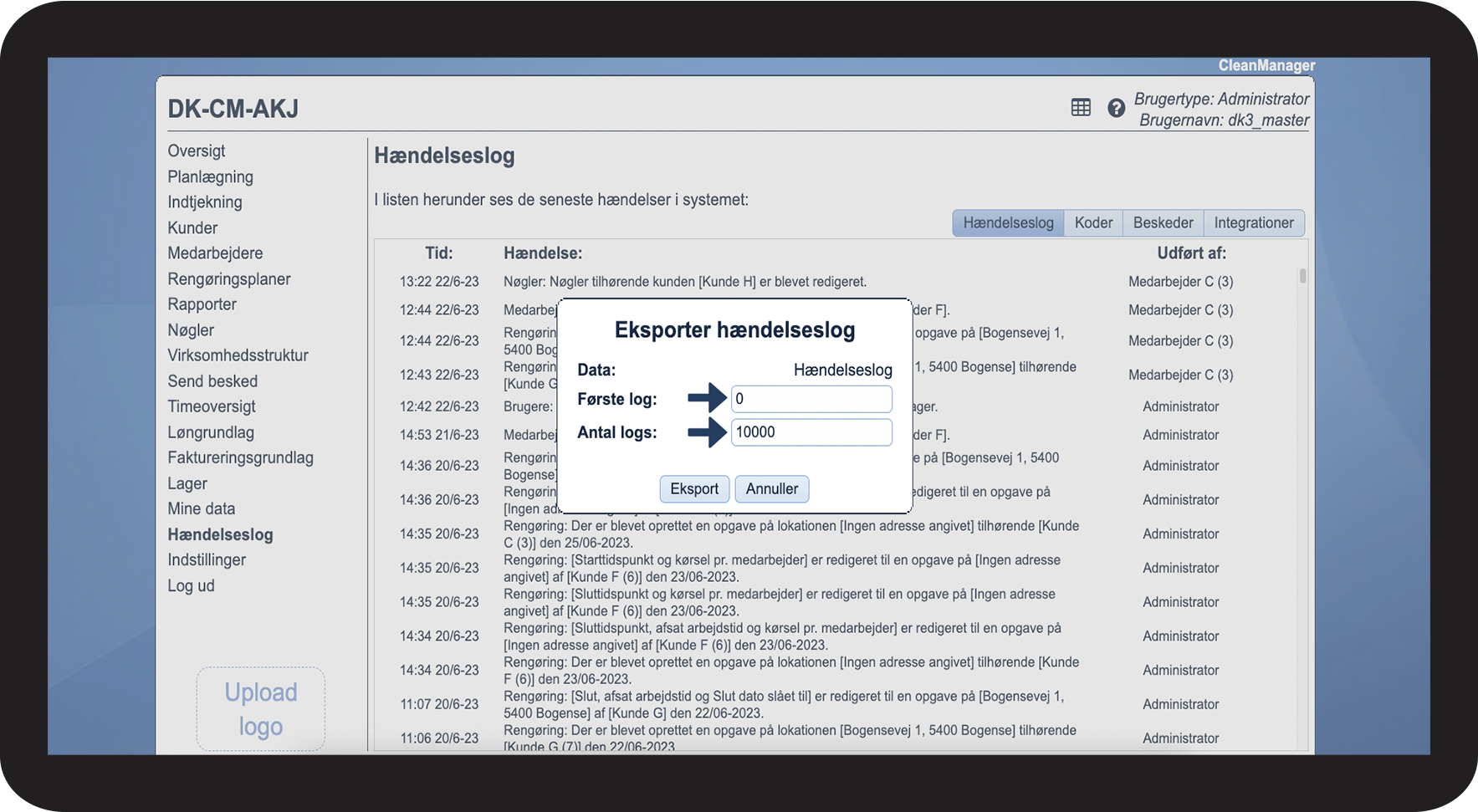The image size is (1478, 812).
Task: Click the Udført af: column header
Action: 1192,253
